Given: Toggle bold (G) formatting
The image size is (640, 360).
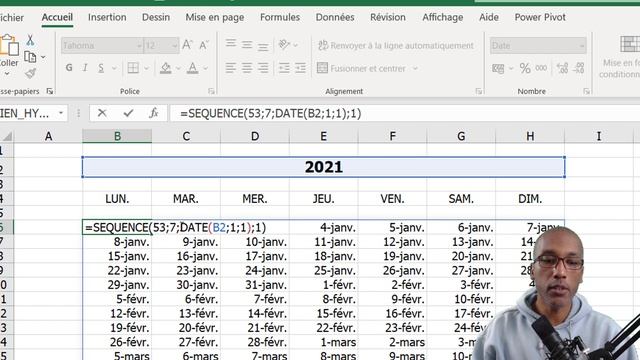Looking at the screenshot, I should [69, 68].
